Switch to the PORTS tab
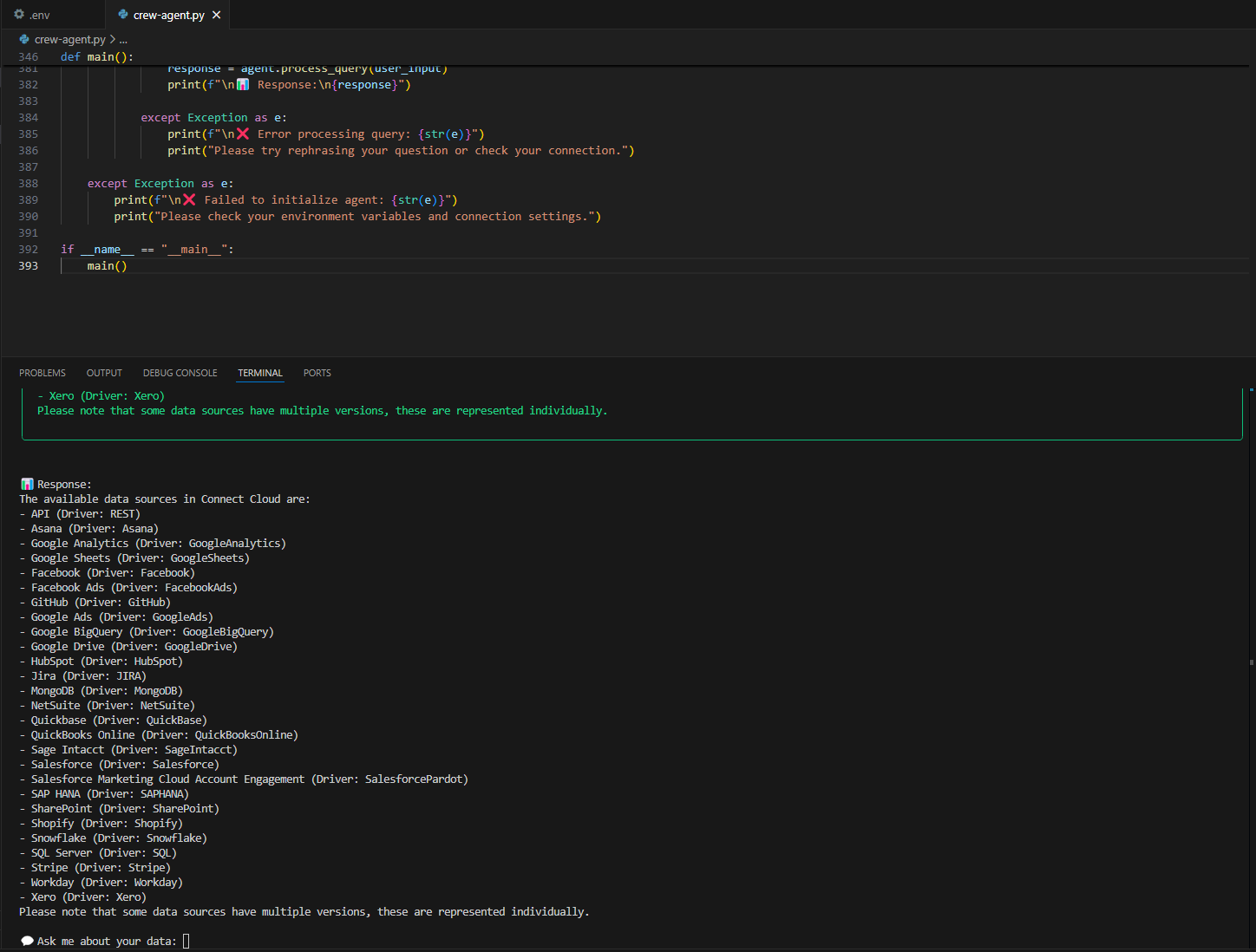Viewport: 1256px width, 952px height. (317, 373)
